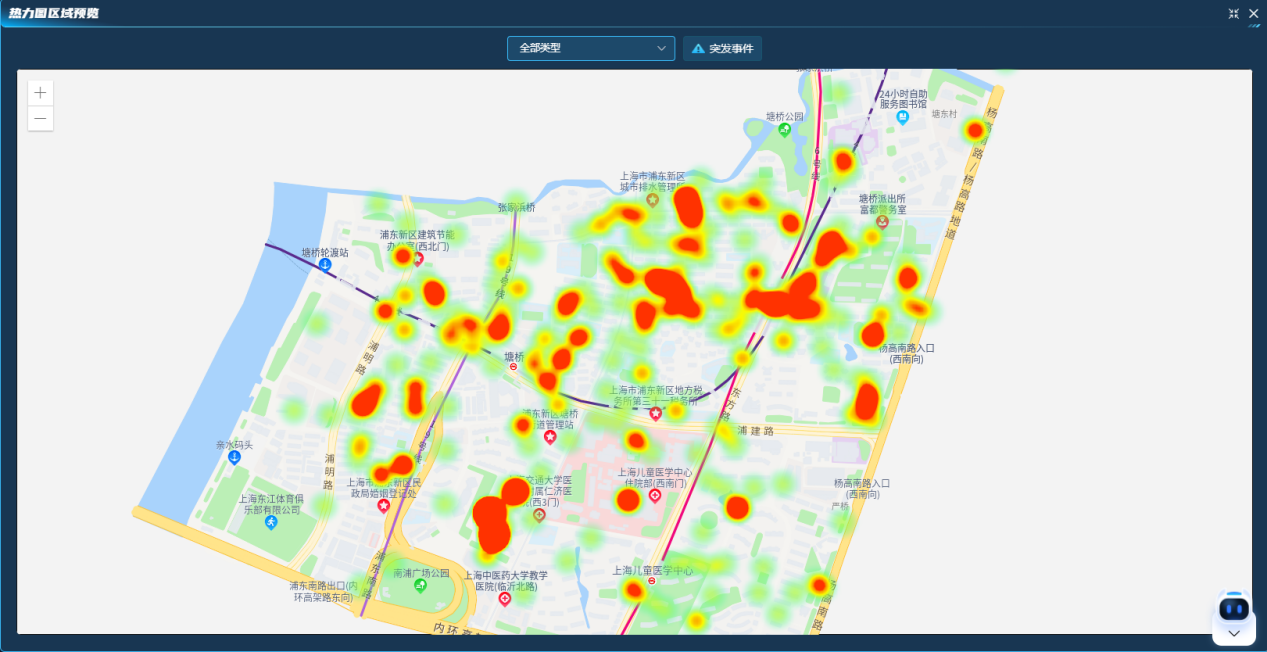Viewport: 1267px width, 652px height.
Task: Open the robot assistant in the corner
Action: pos(1234,608)
